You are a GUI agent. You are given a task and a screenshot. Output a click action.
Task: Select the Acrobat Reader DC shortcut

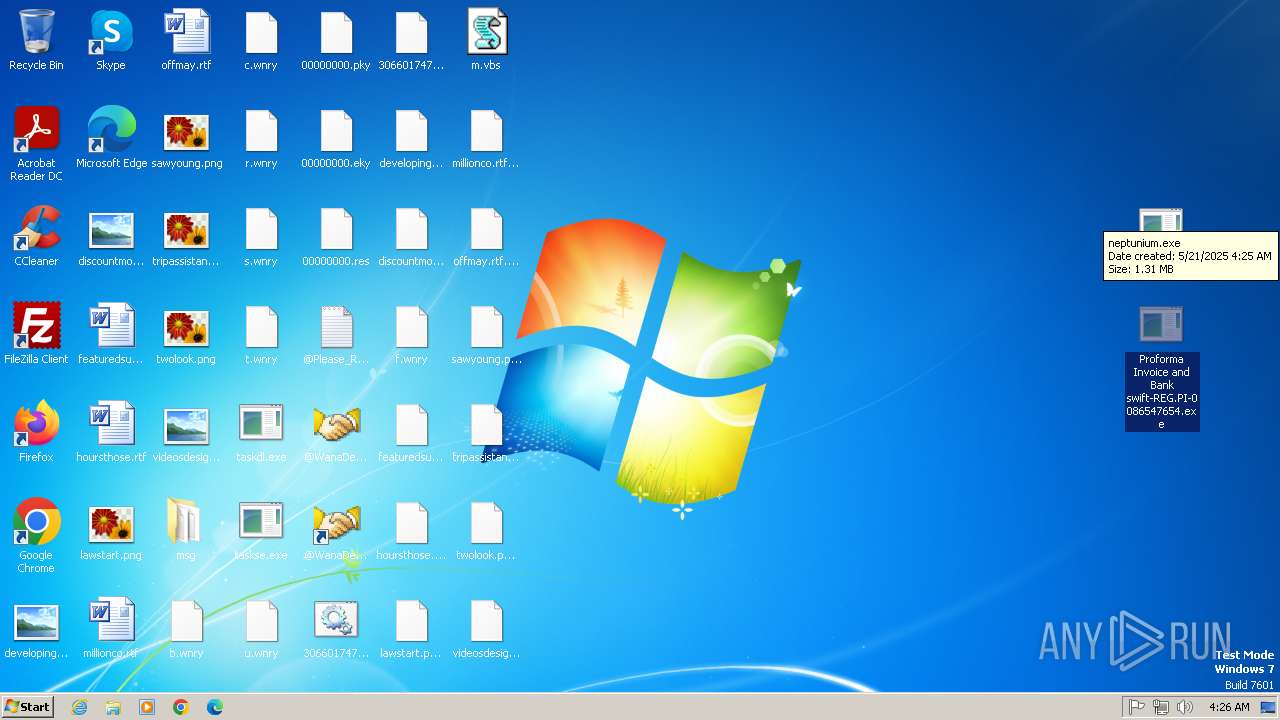coord(36,144)
